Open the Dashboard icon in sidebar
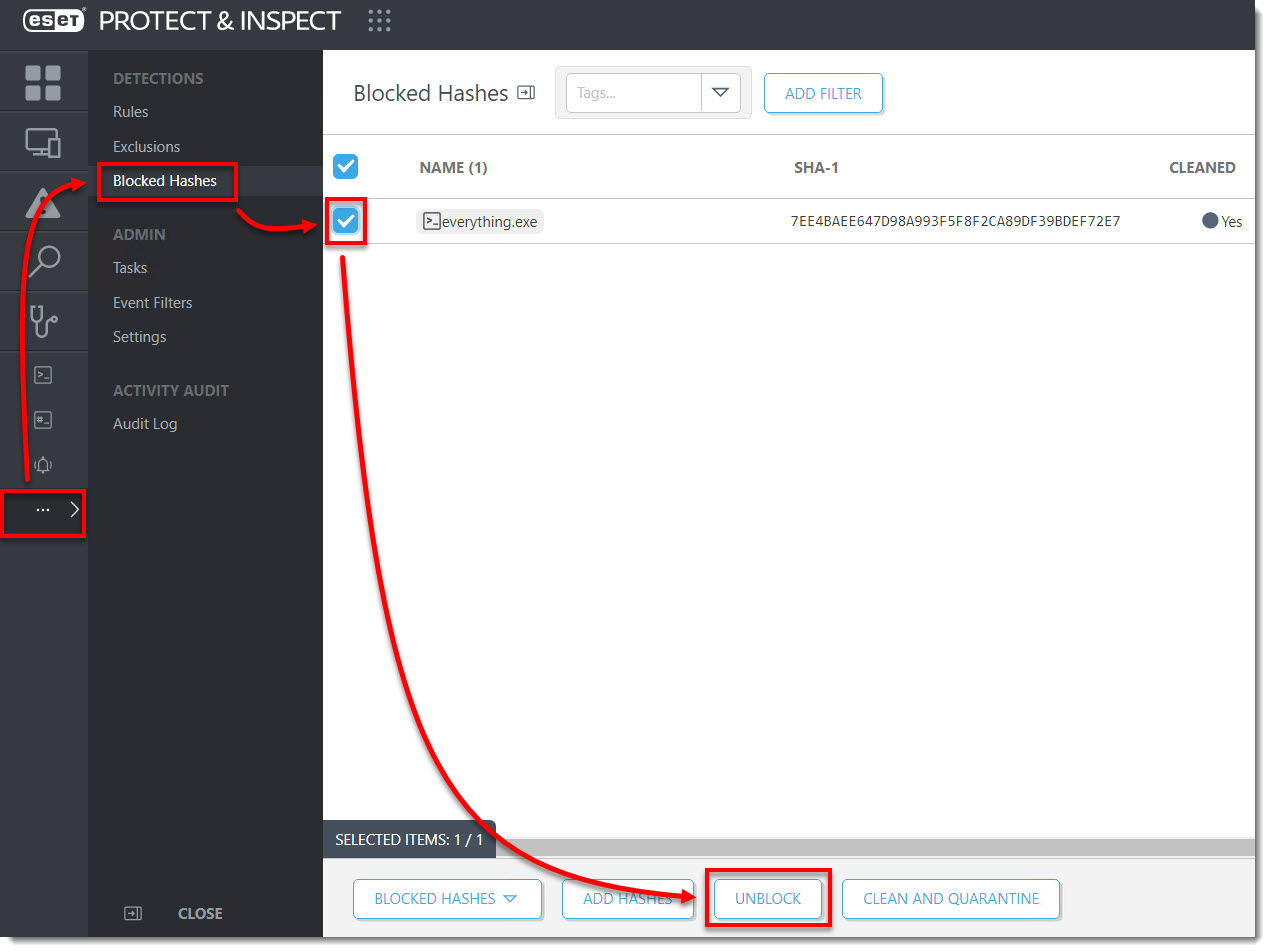This screenshot has width=1270, height=952. pos(43,83)
